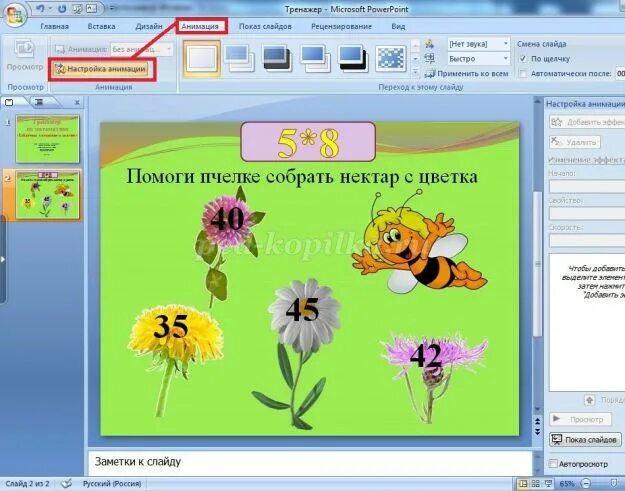
Task: Choose the fifth transition effect with black backdrop
Action: tap(352, 59)
